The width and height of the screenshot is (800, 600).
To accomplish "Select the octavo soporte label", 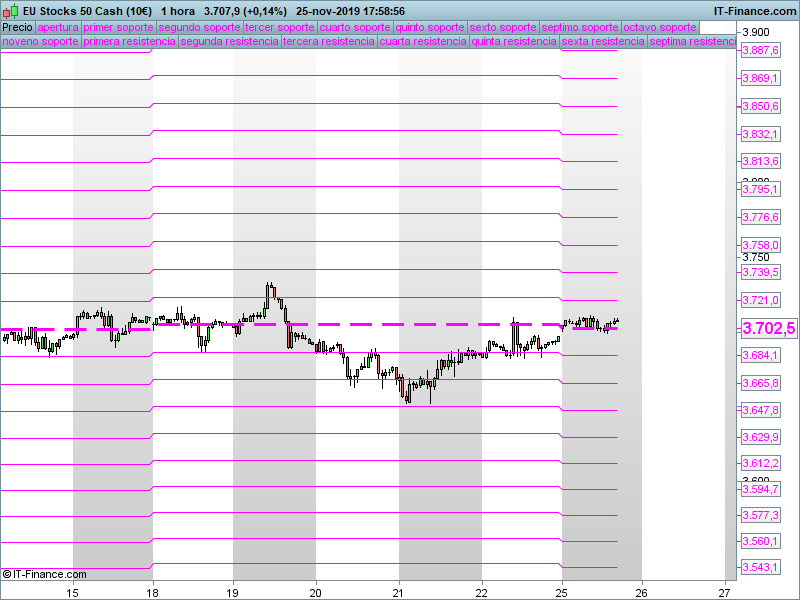I will tap(660, 27).
